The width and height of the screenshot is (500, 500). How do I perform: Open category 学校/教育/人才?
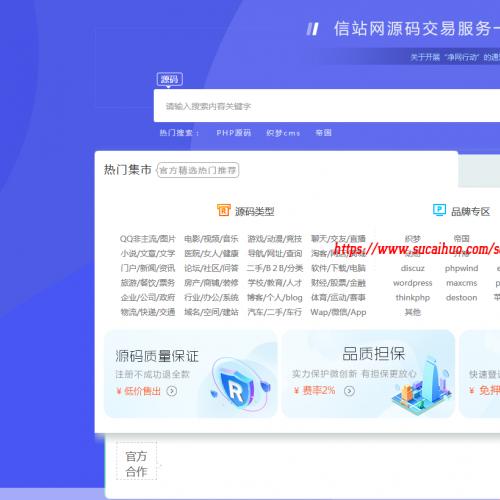click(275, 283)
